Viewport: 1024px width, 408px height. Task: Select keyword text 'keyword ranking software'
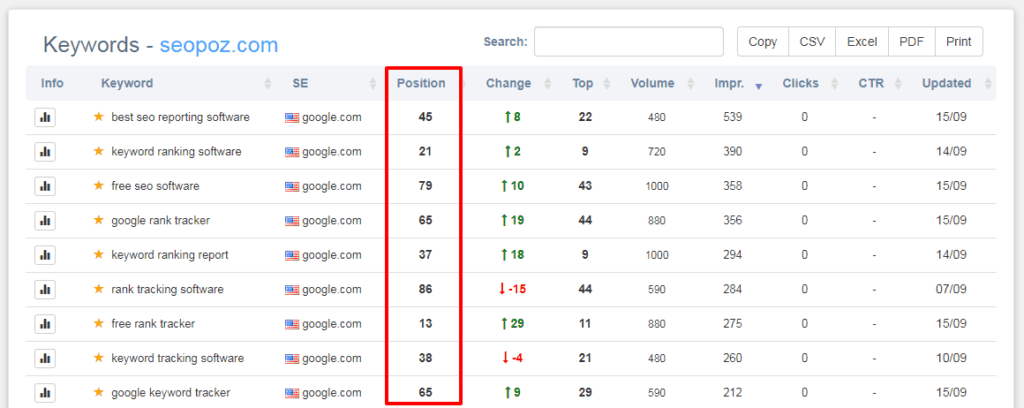[x=176, y=151]
